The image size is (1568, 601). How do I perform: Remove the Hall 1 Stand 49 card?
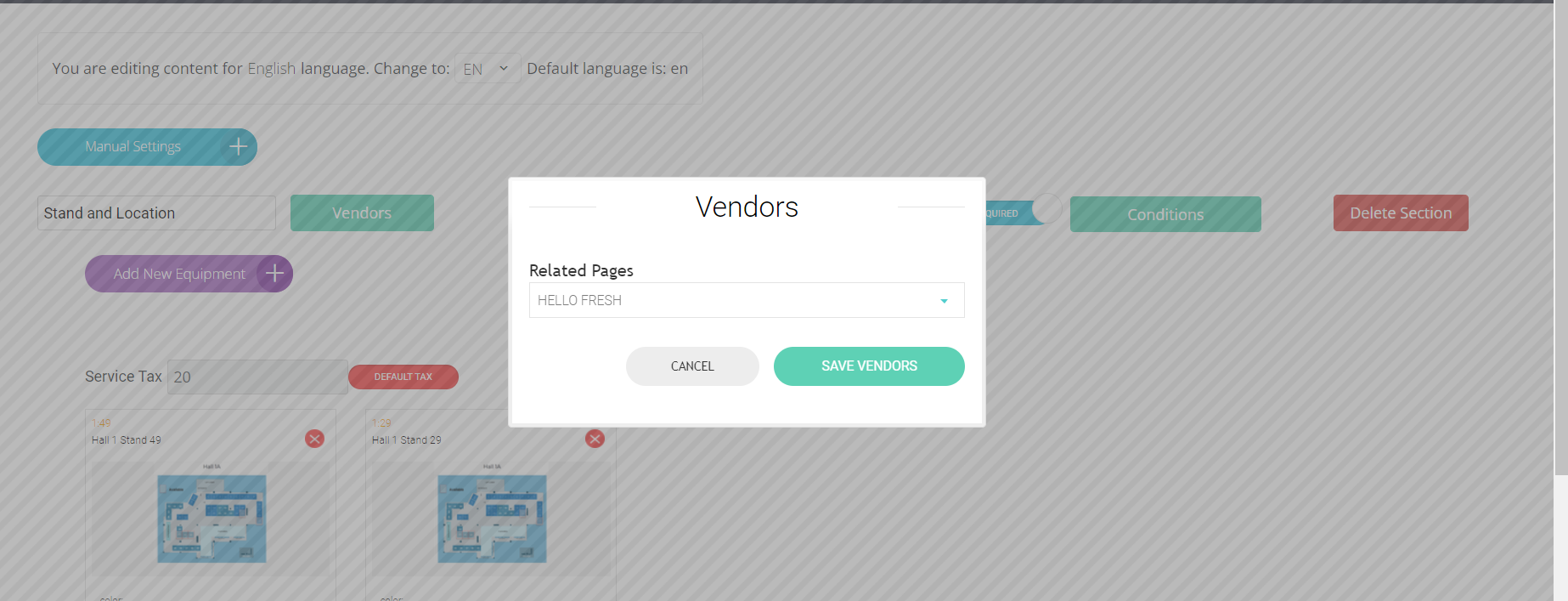pos(314,439)
